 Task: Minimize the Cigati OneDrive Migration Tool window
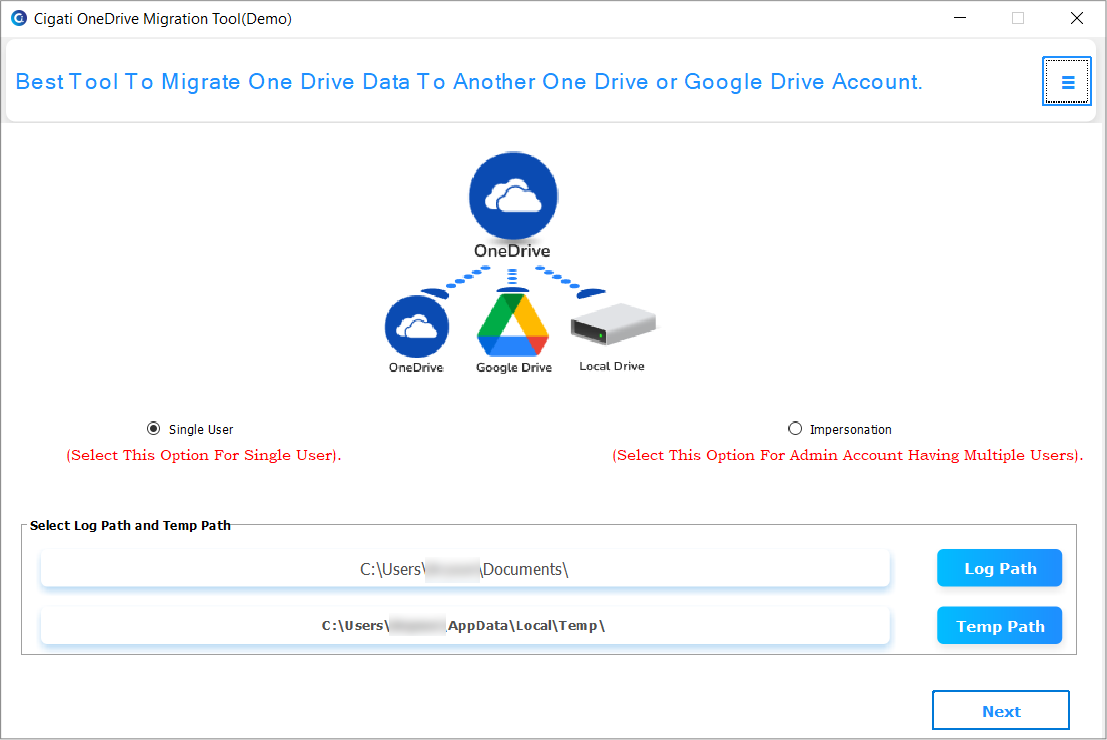pyautogui.click(x=959, y=18)
